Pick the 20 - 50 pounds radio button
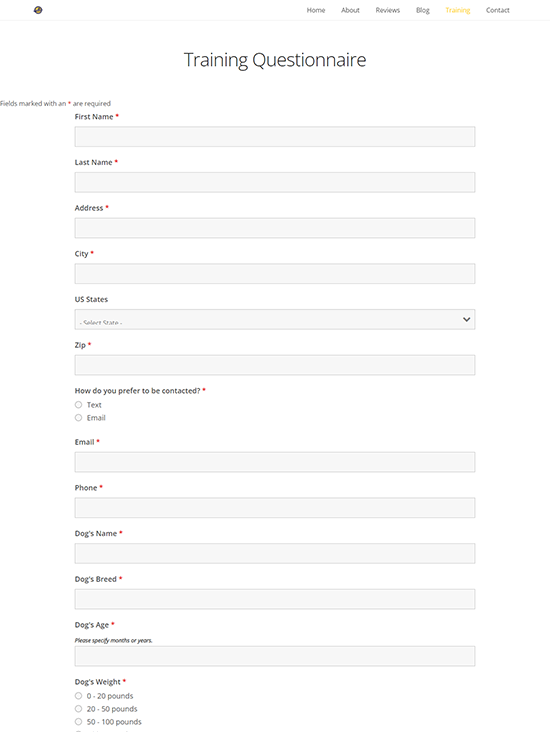The height and width of the screenshot is (732, 550). pyautogui.click(x=78, y=709)
